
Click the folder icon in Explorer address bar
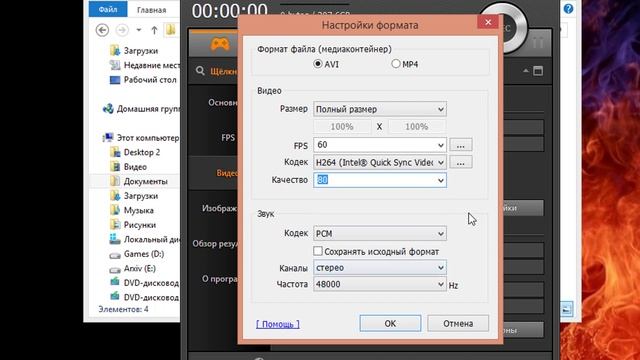coord(171,29)
